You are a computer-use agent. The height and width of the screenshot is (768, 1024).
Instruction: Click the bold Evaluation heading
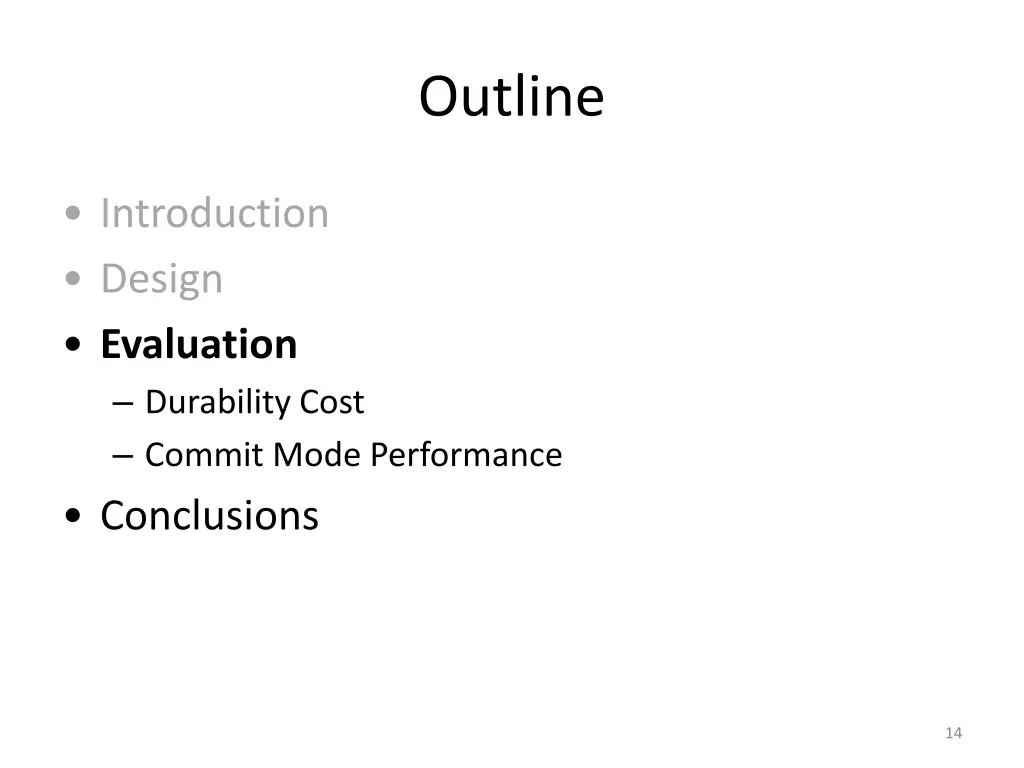(x=199, y=344)
